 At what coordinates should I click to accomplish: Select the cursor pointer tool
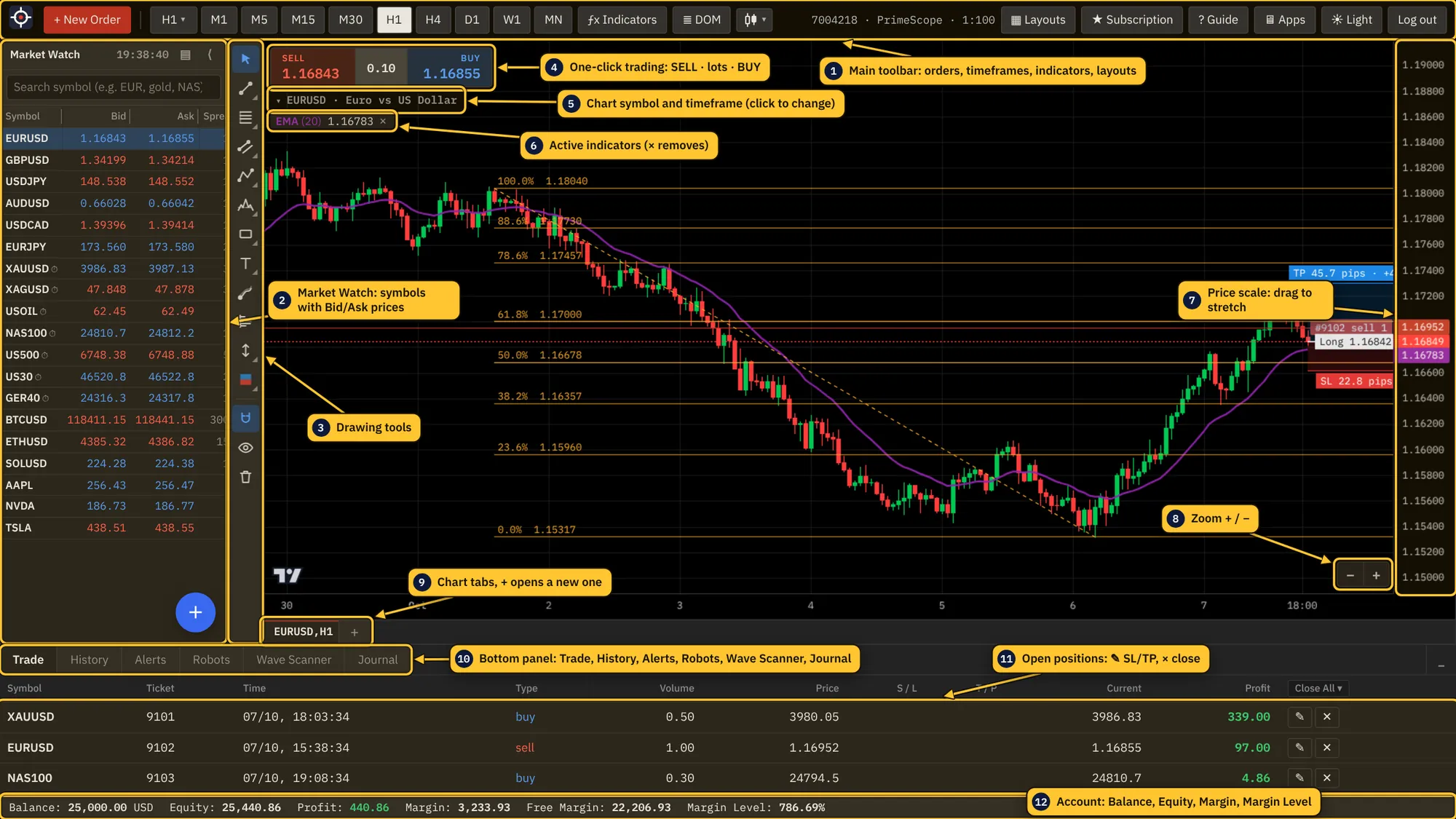[x=245, y=59]
